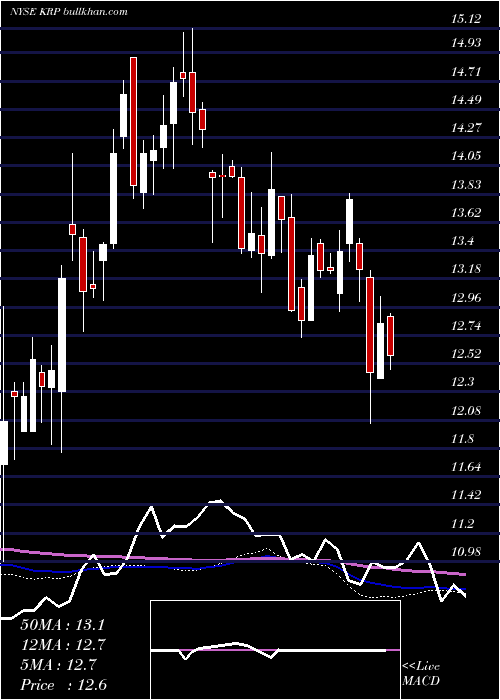This screenshot has width=500, height=700.
Task: Click the 14.49 price axis label
Action: 467,100
